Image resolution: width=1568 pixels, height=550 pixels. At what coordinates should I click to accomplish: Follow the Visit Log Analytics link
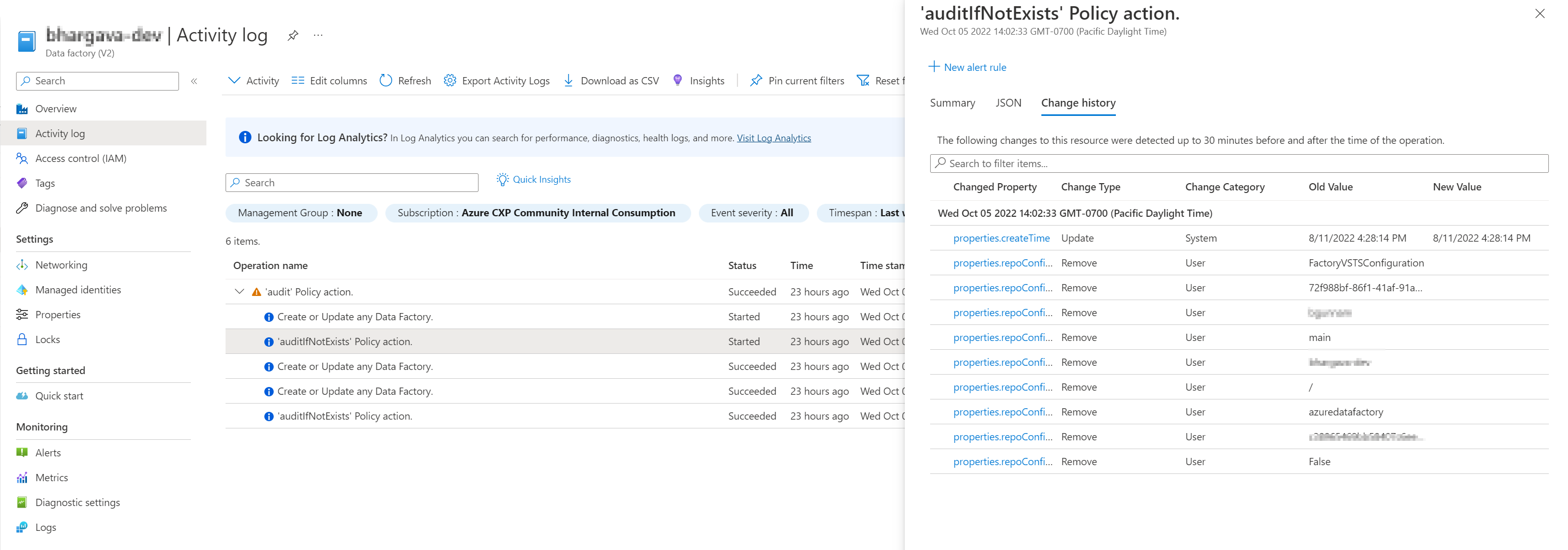click(773, 138)
